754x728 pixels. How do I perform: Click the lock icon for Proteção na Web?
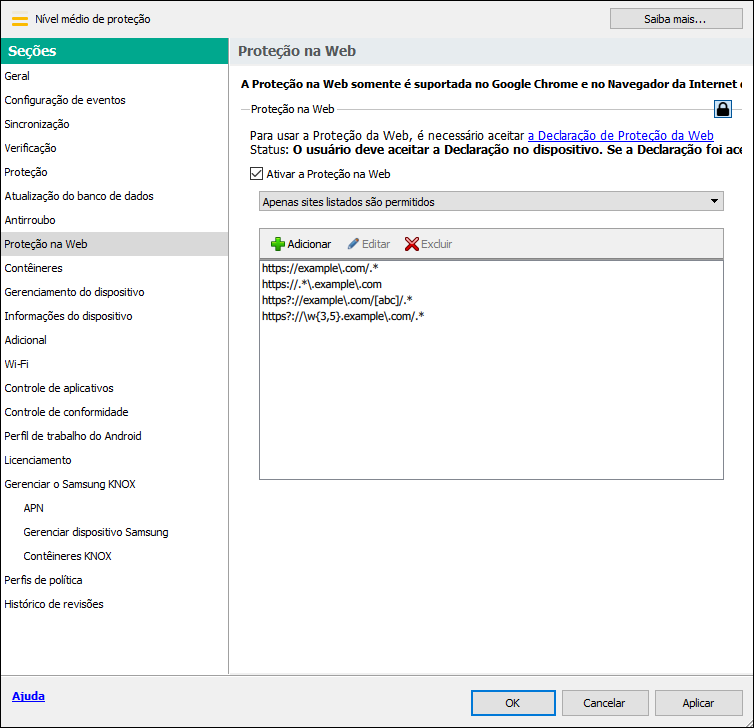pyautogui.click(x=722, y=109)
